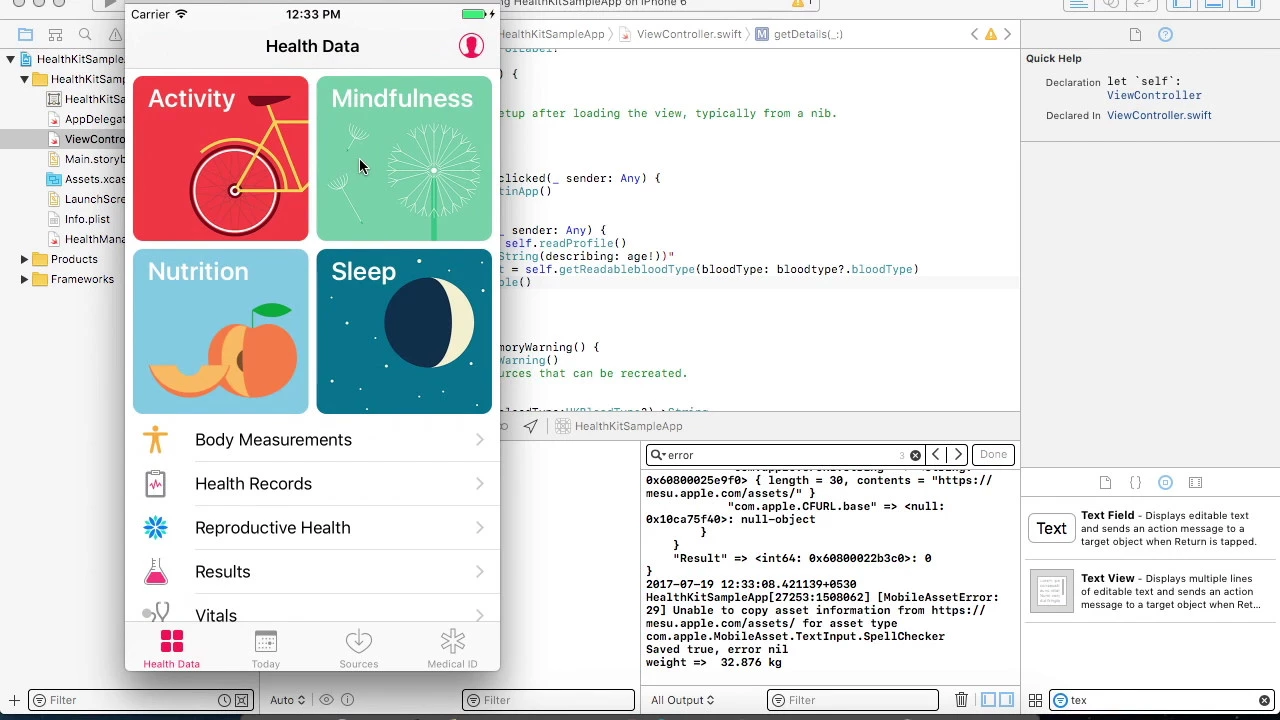Screen dimensions: 1280x720
Task: Click the Reproductive Health flower icon
Action: [155, 528]
